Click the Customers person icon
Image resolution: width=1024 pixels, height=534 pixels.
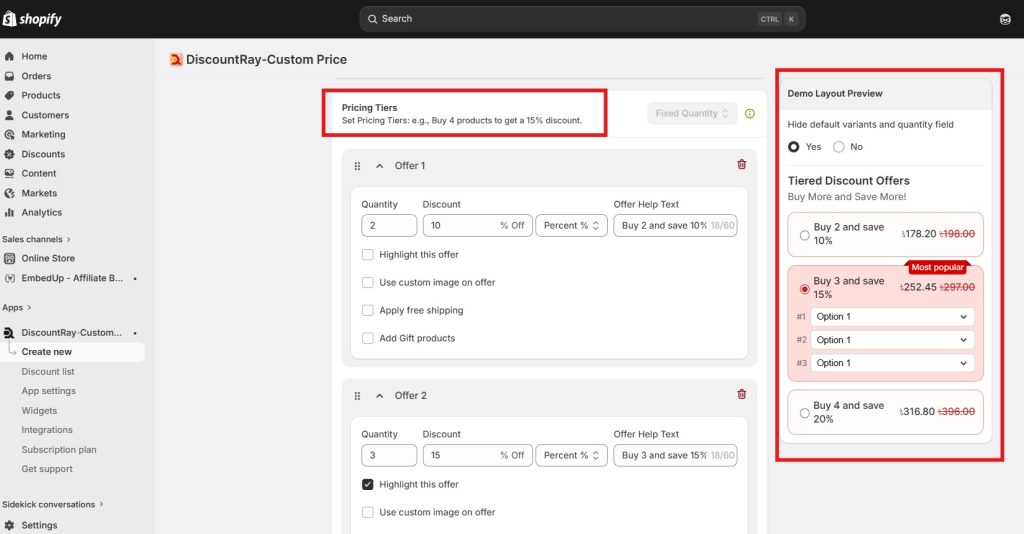pos(9,115)
